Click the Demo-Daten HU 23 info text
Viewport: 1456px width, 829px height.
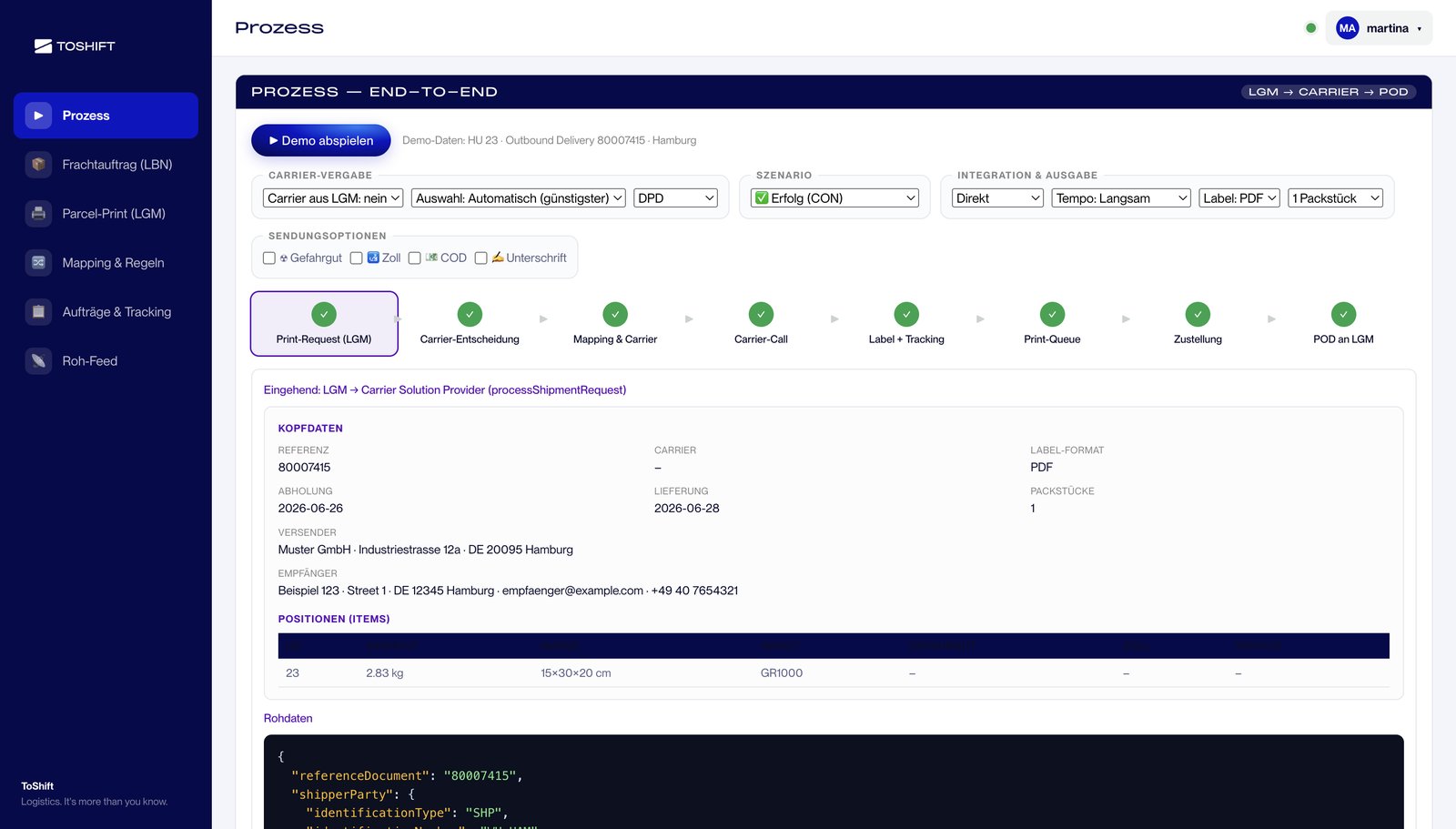[549, 140]
